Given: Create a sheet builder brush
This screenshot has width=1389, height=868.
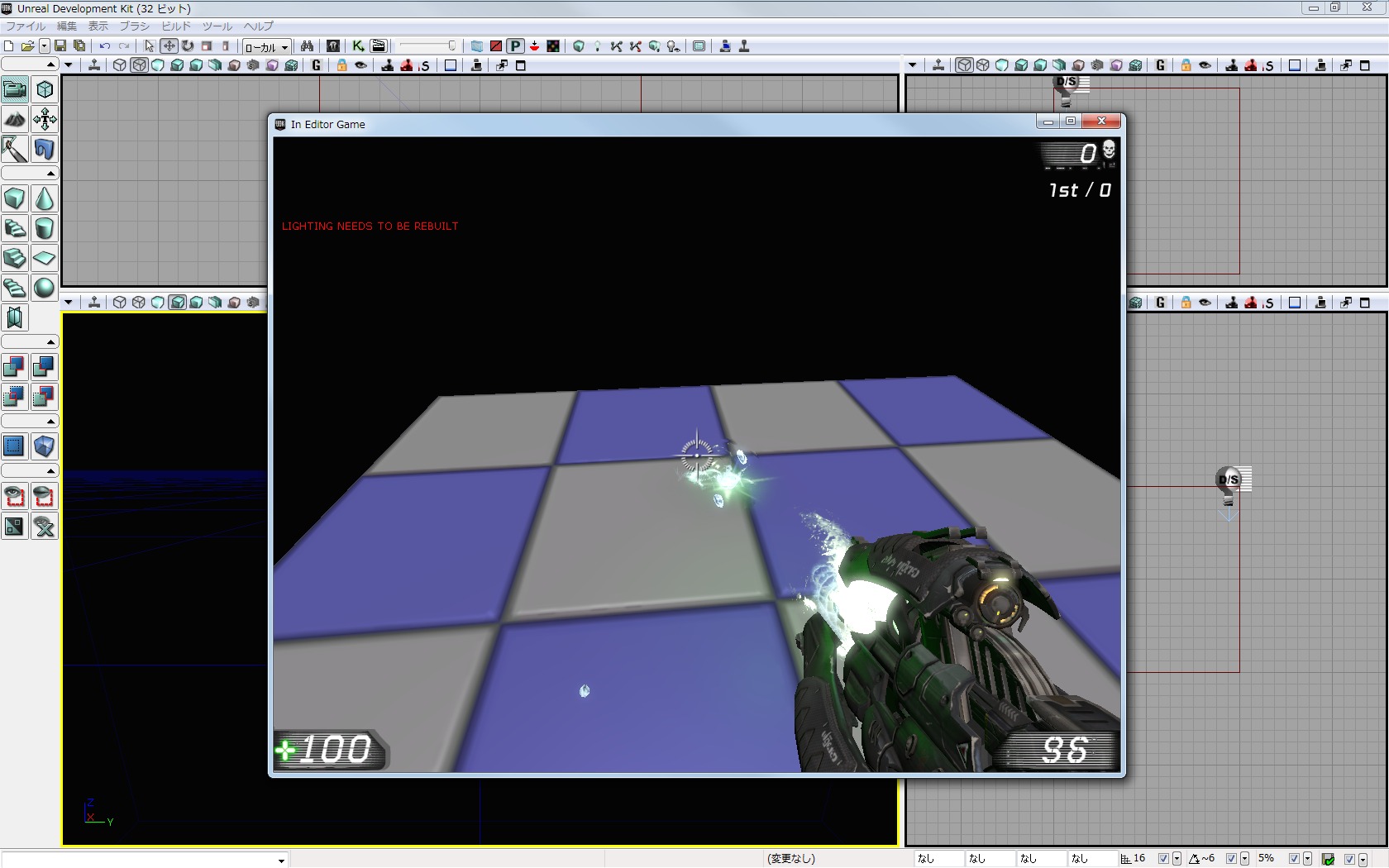Looking at the screenshot, I should [x=45, y=258].
